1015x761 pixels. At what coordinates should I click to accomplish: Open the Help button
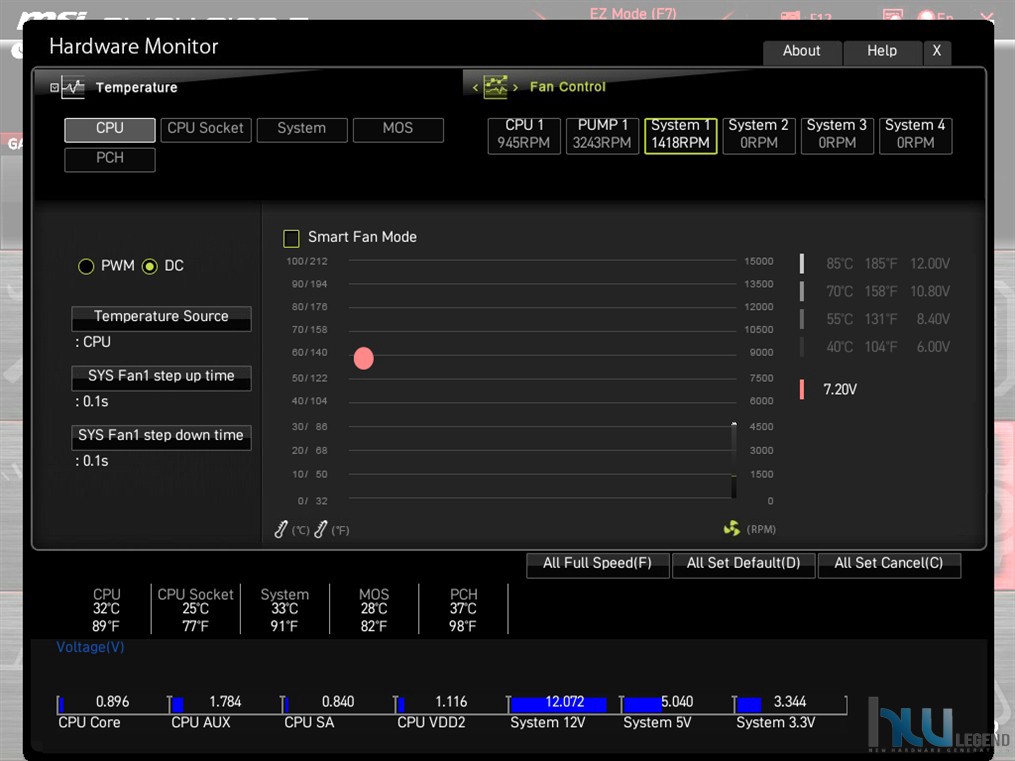click(882, 52)
